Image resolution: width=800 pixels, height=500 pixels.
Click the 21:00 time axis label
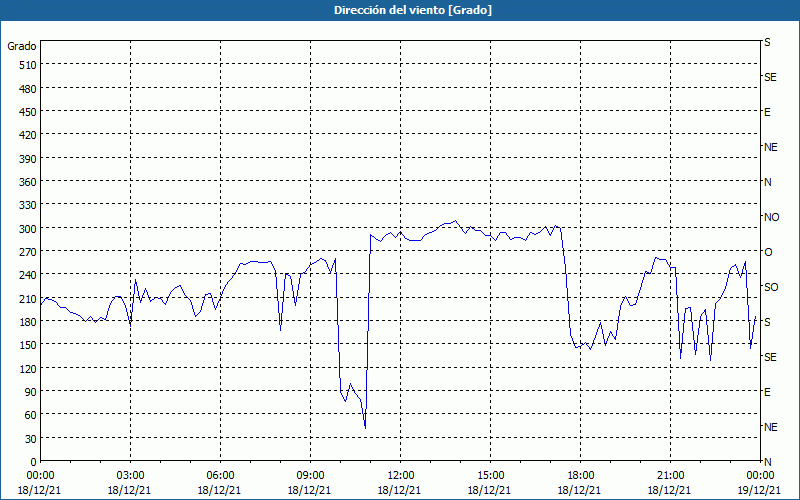[x=670, y=476]
